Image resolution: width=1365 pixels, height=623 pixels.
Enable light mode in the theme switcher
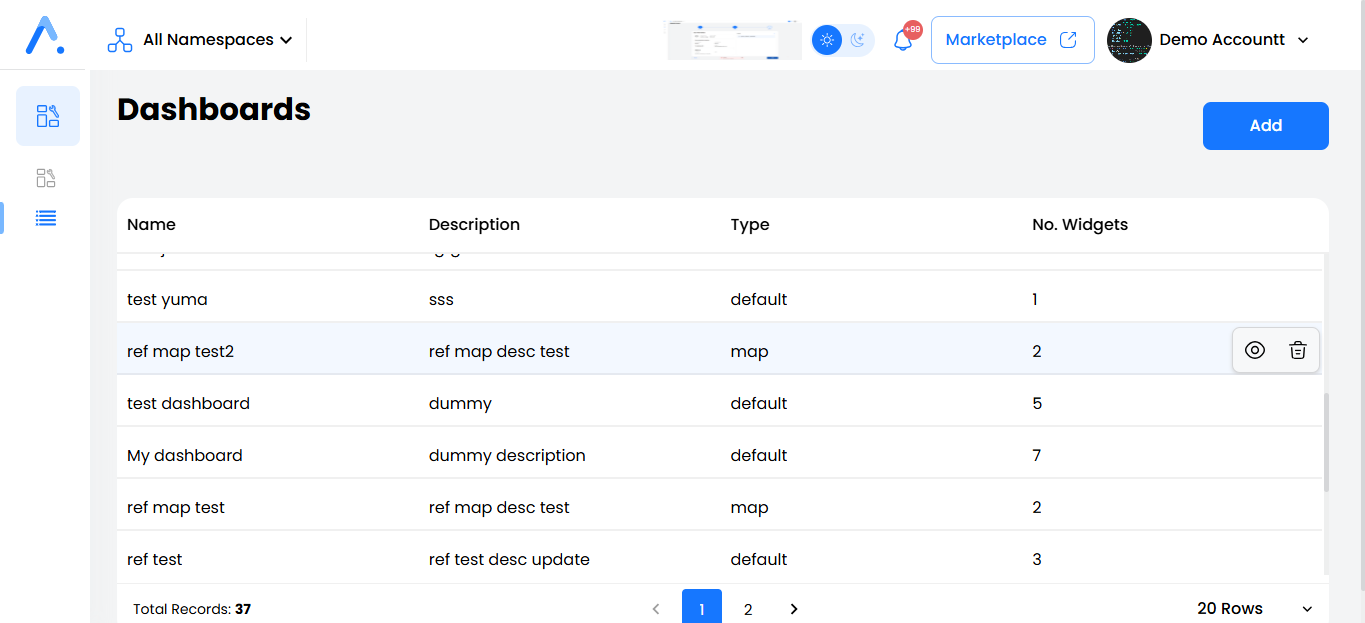point(826,39)
